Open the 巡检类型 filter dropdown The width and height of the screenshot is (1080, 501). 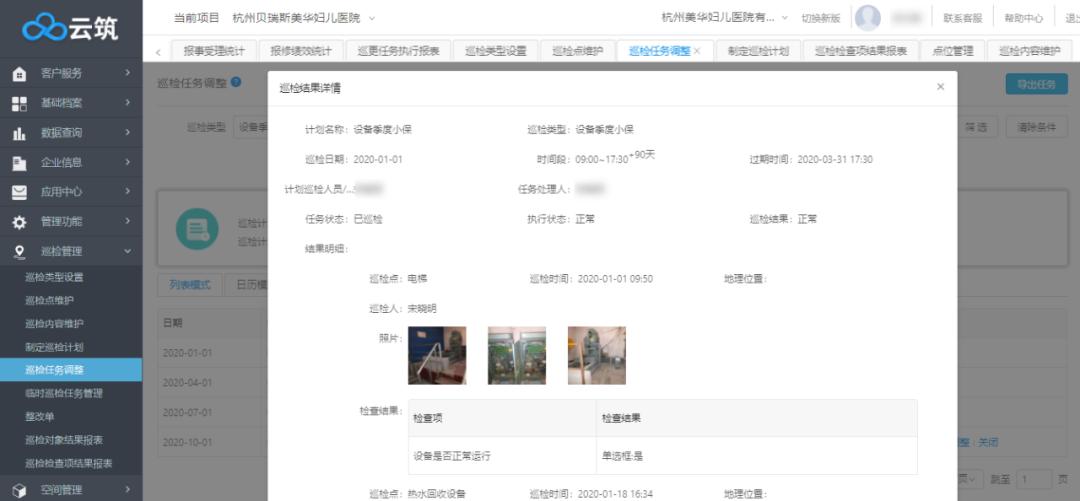click(x=251, y=127)
